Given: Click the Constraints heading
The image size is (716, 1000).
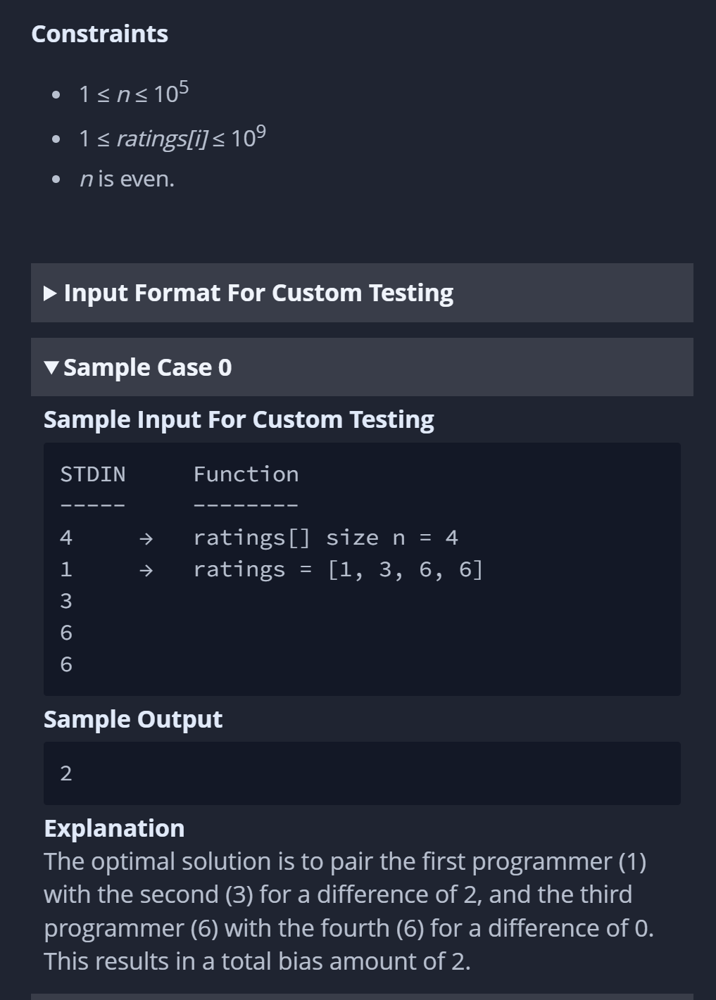Looking at the screenshot, I should (99, 34).
